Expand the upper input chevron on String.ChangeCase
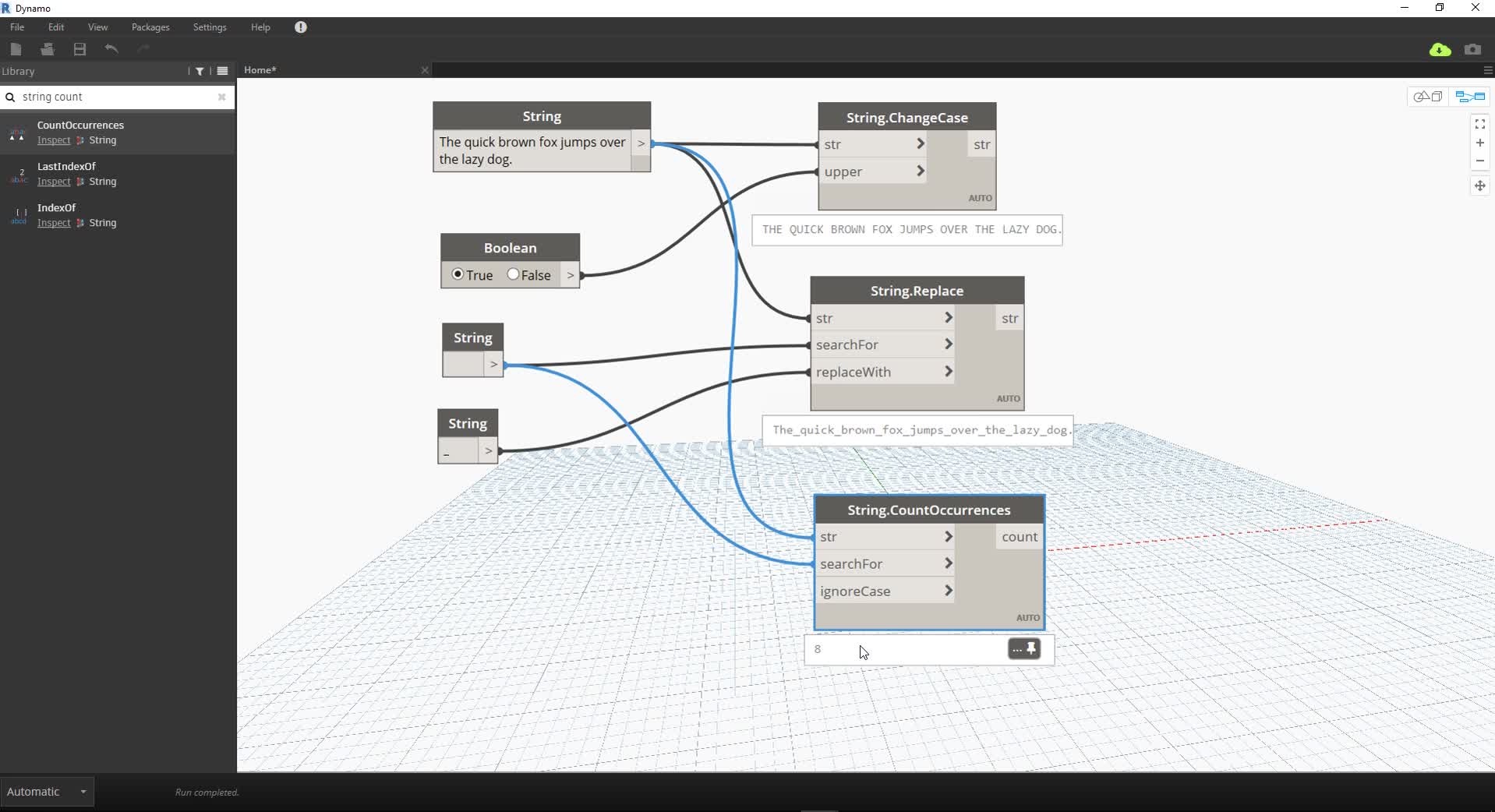Image resolution: width=1495 pixels, height=812 pixels. 921,171
